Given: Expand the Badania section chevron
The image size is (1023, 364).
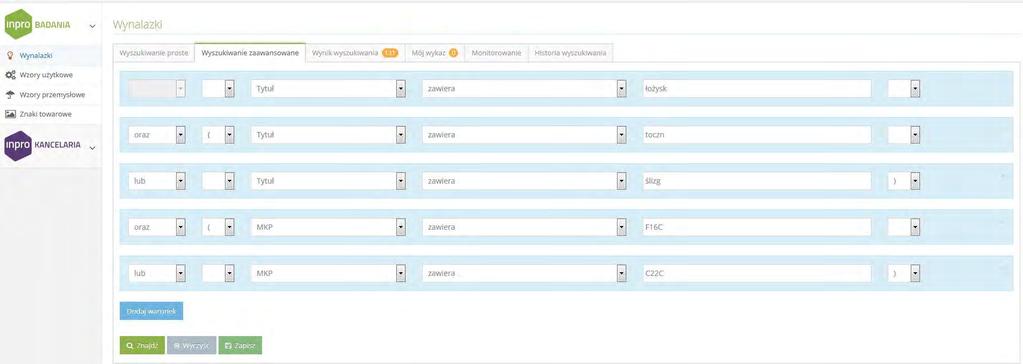Looking at the screenshot, I should pyautogui.click(x=92, y=26).
